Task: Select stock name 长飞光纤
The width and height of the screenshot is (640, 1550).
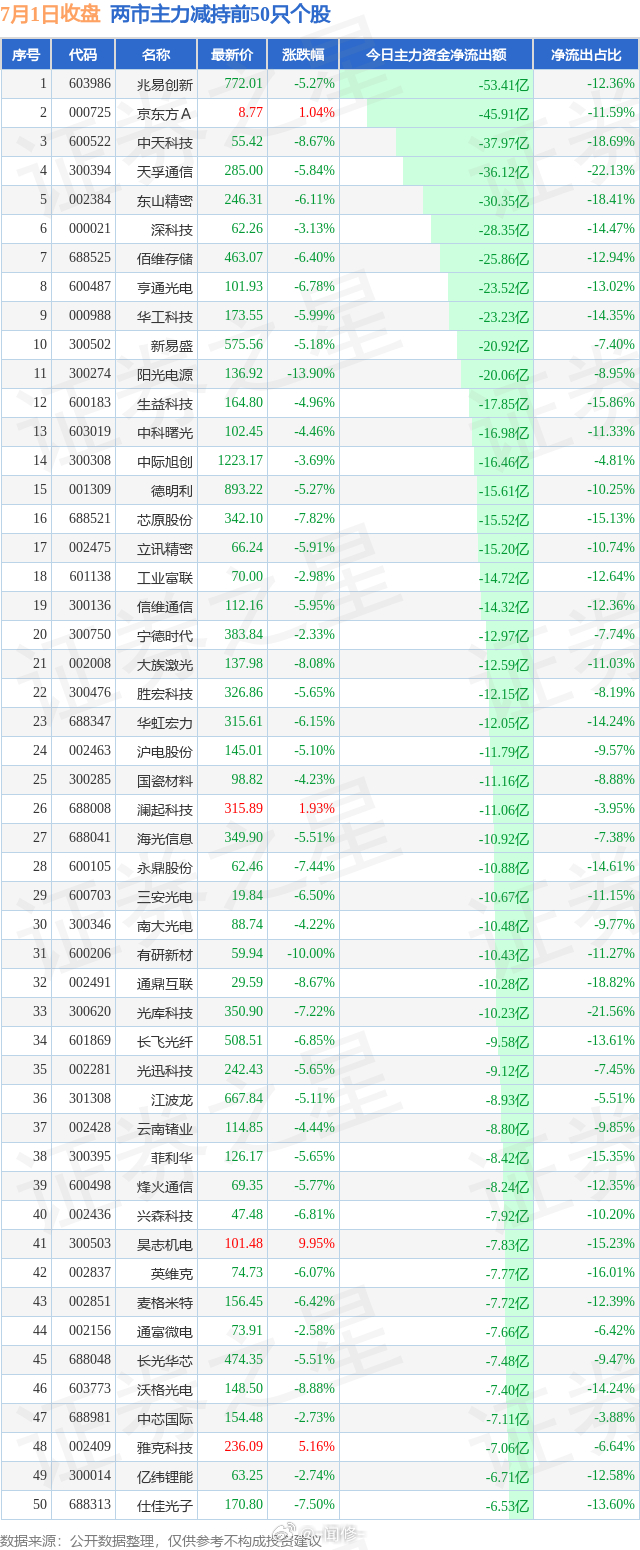Action: [165, 1041]
